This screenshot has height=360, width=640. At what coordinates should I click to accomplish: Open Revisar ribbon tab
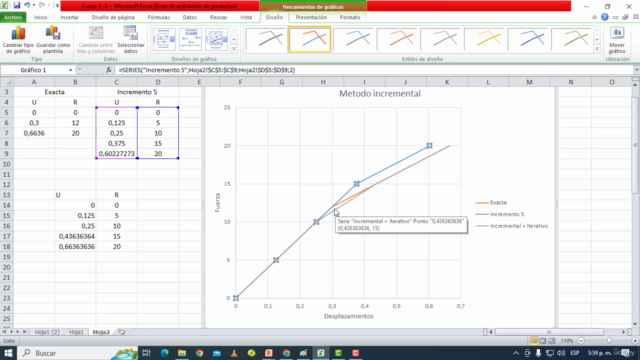218,18
